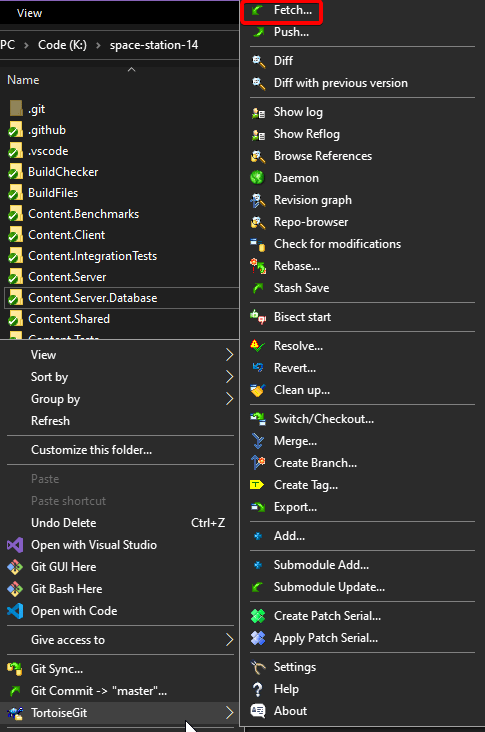Open the View tab in Explorer ribbon
This screenshot has height=732, width=485.
tap(29, 13)
